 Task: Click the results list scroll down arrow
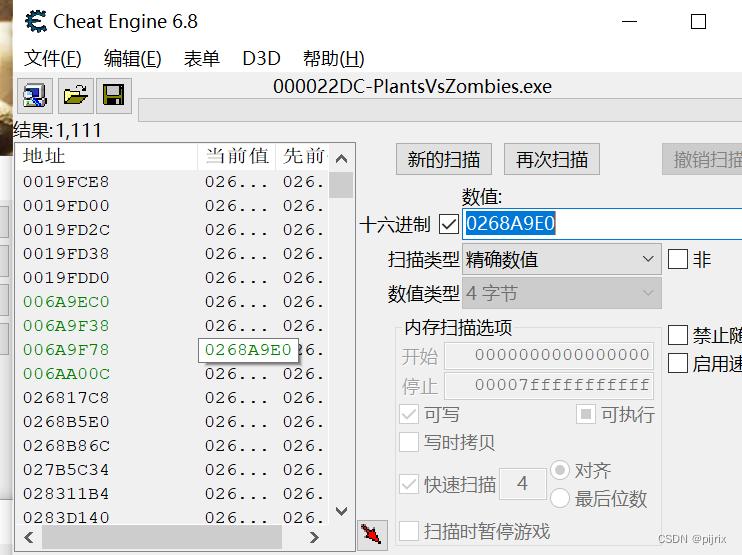click(x=341, y=511)
